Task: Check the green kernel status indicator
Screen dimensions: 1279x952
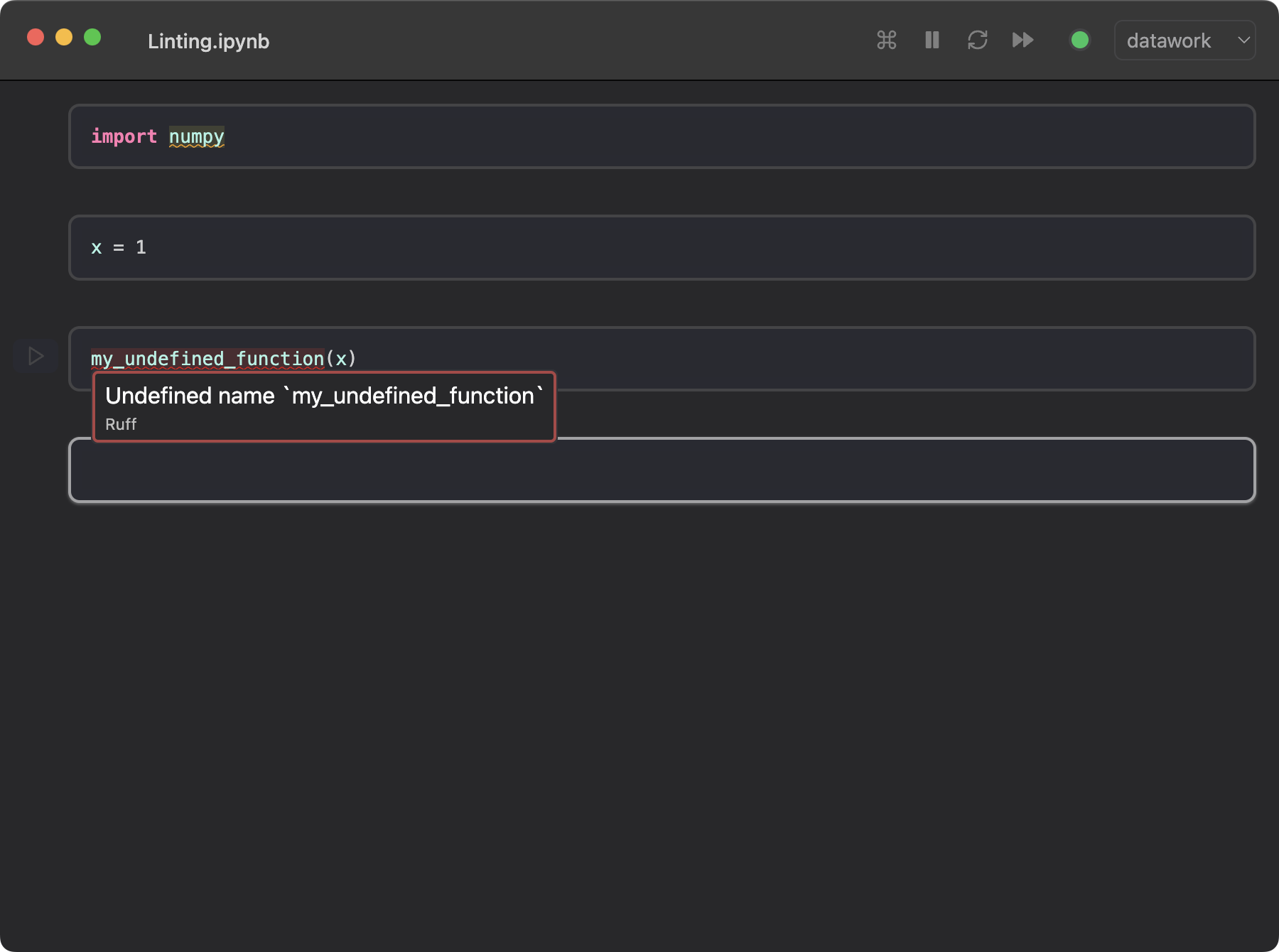Action: point(1080,40)
